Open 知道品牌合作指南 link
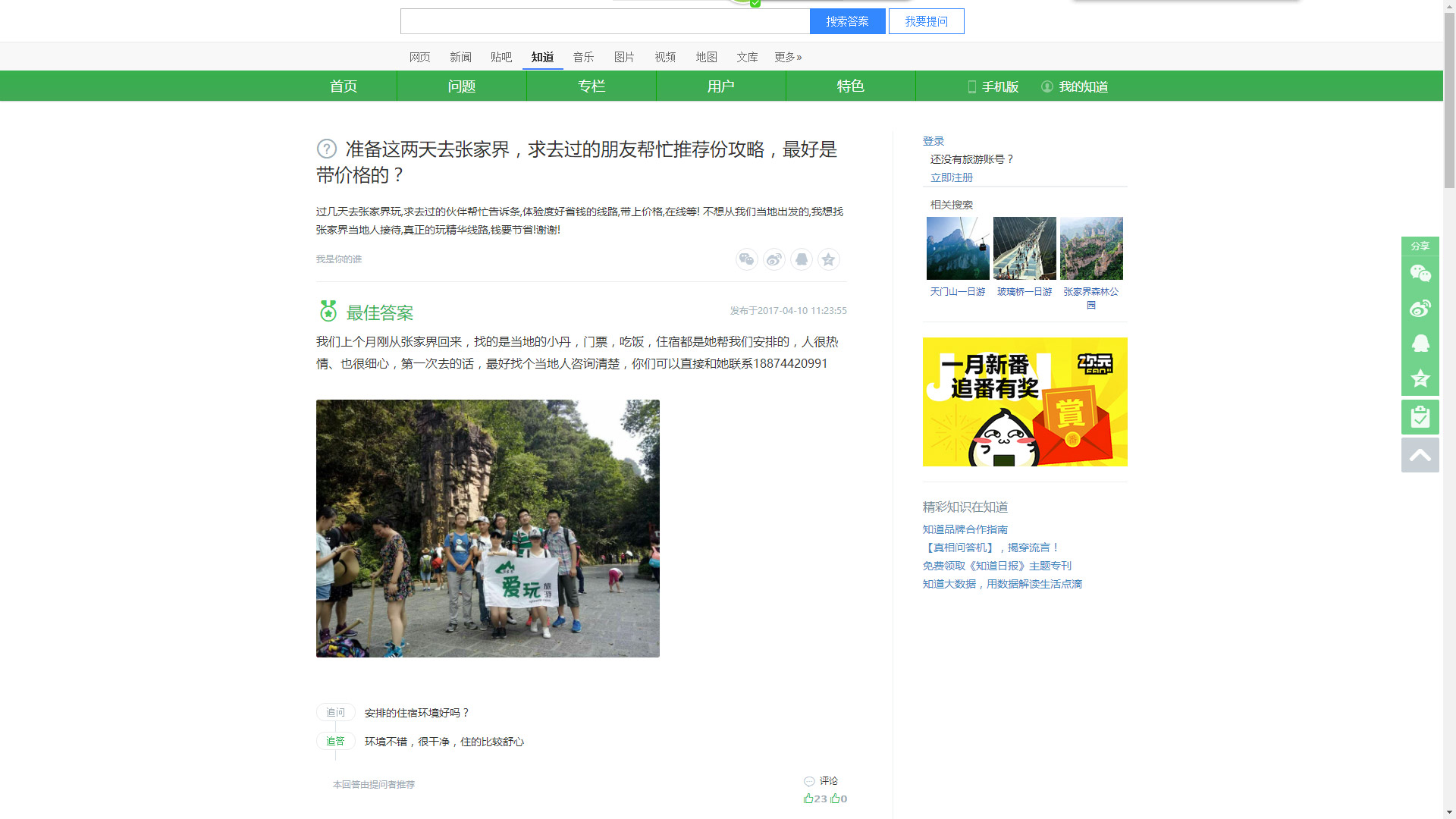 click(965, 529)
